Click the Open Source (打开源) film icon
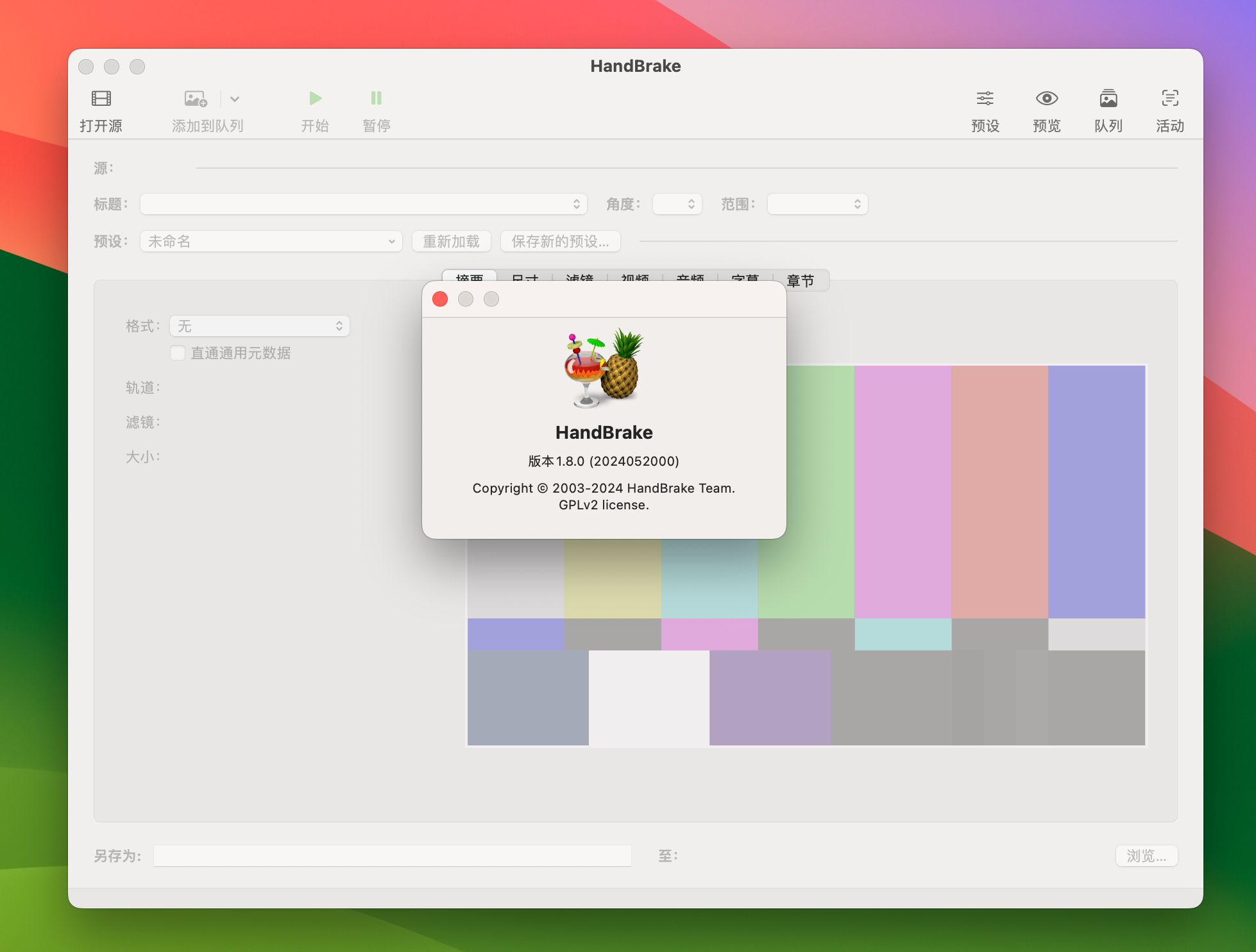 (101, 98)
